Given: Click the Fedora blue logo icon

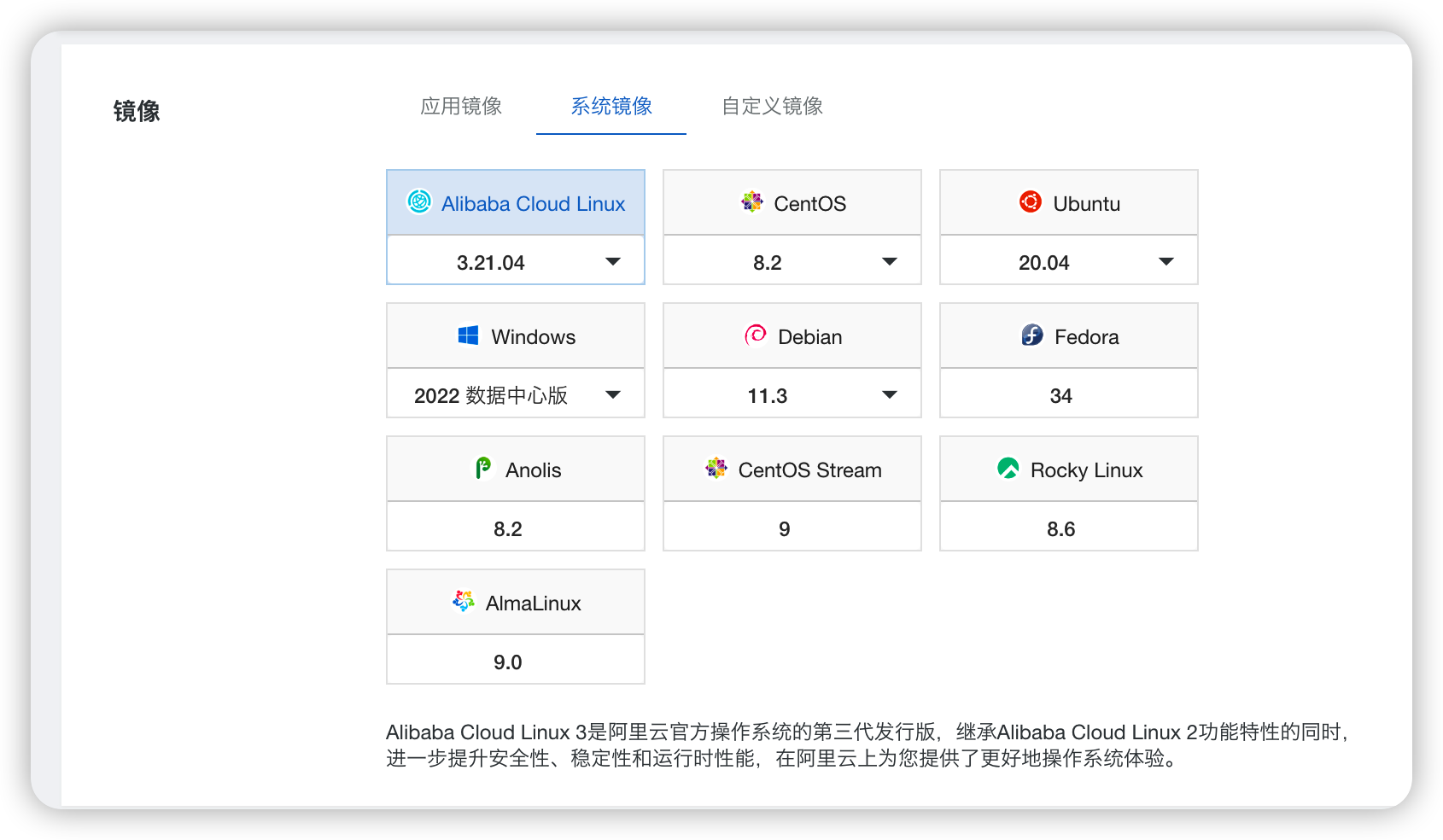Looking at the screenshot, I should coord(1032,335).
